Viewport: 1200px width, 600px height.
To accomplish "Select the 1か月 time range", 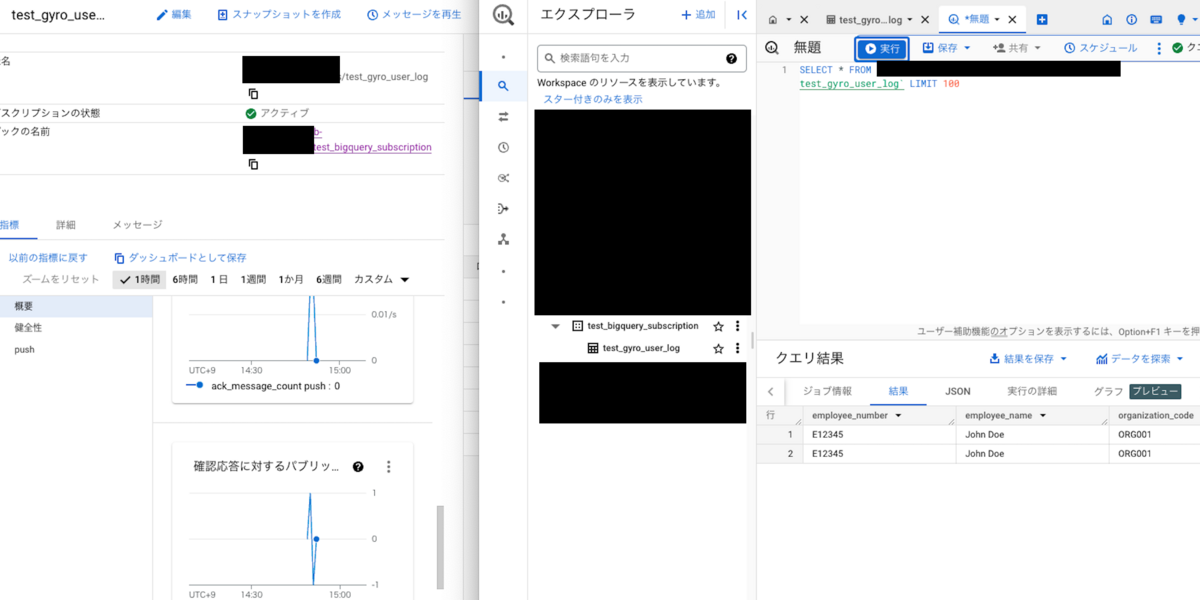I will 291,279.
